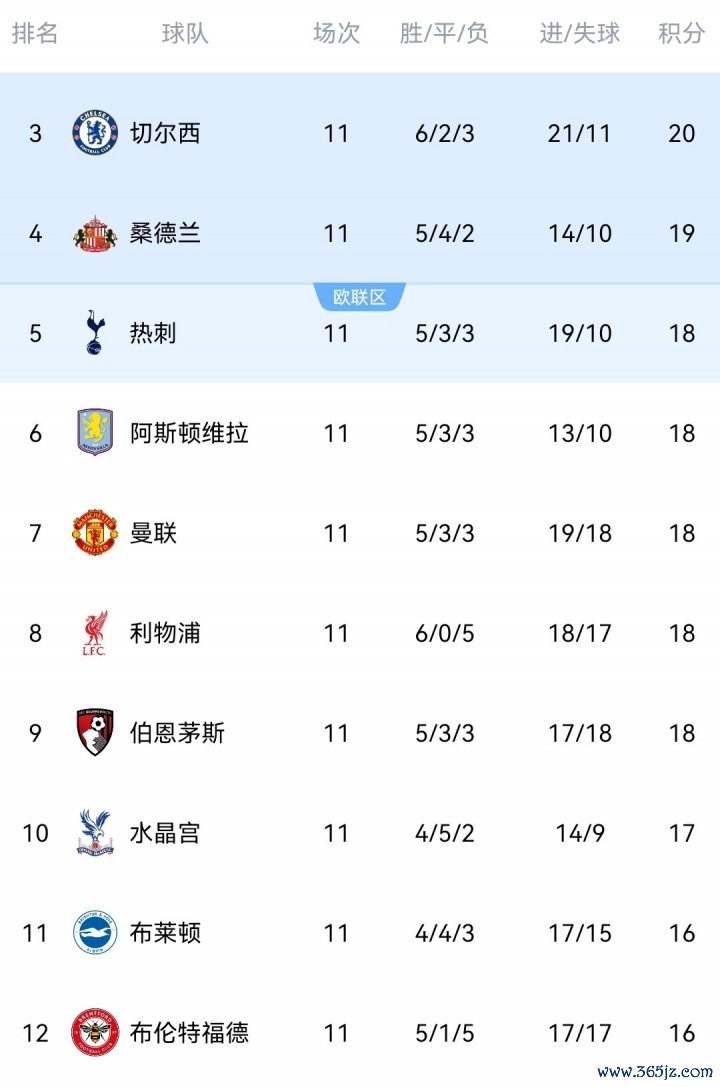Click the Liverpool LFC crest icon
This screenshot has width=720, height=1087.
coord(95,633)
